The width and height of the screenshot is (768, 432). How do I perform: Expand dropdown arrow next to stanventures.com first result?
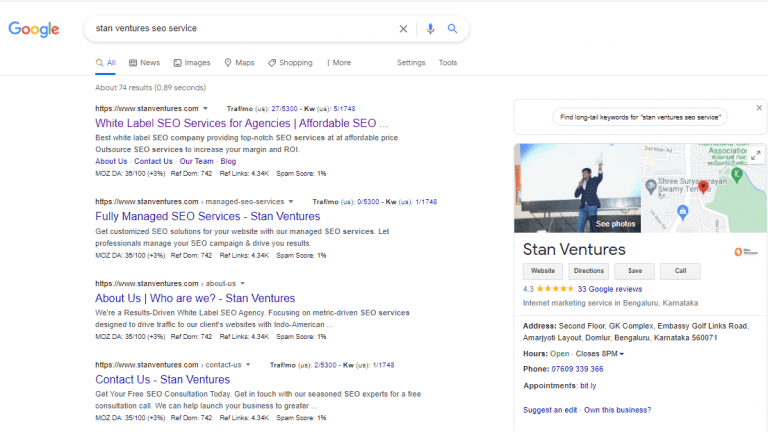[x=205, y=109]
